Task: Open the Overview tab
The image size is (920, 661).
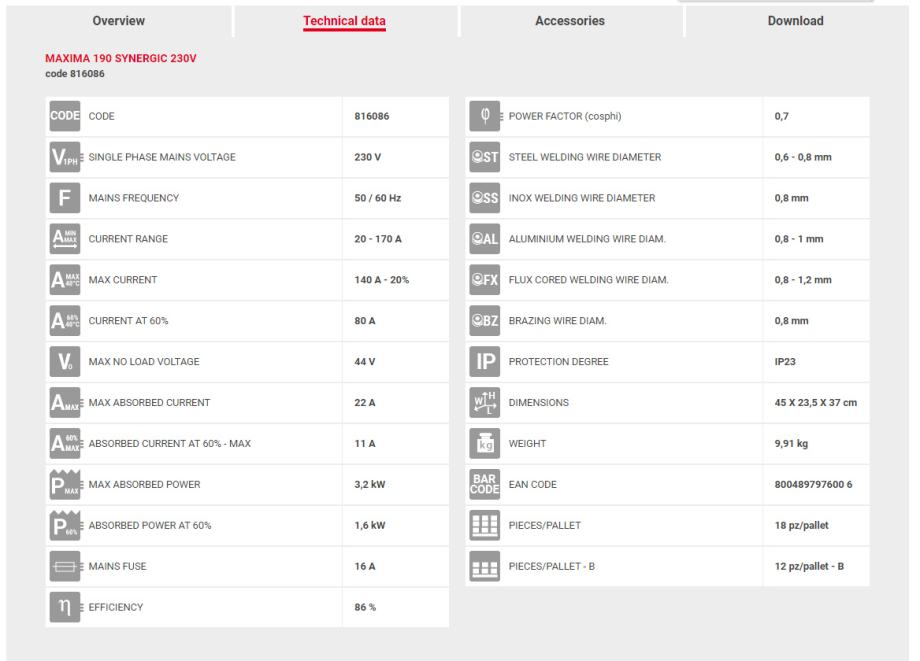Action: point(118,21)
